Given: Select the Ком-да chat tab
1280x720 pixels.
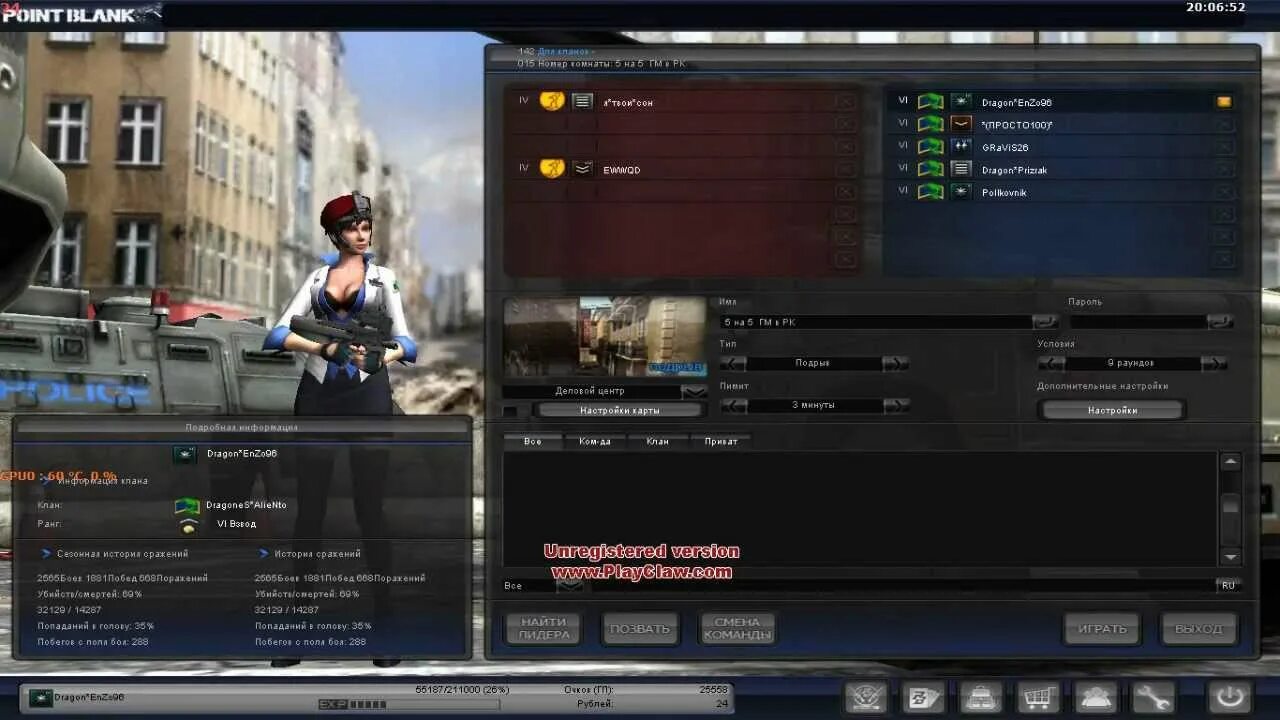Looking at the screenshot, I should pyautogui.click(x=595, y=441).
